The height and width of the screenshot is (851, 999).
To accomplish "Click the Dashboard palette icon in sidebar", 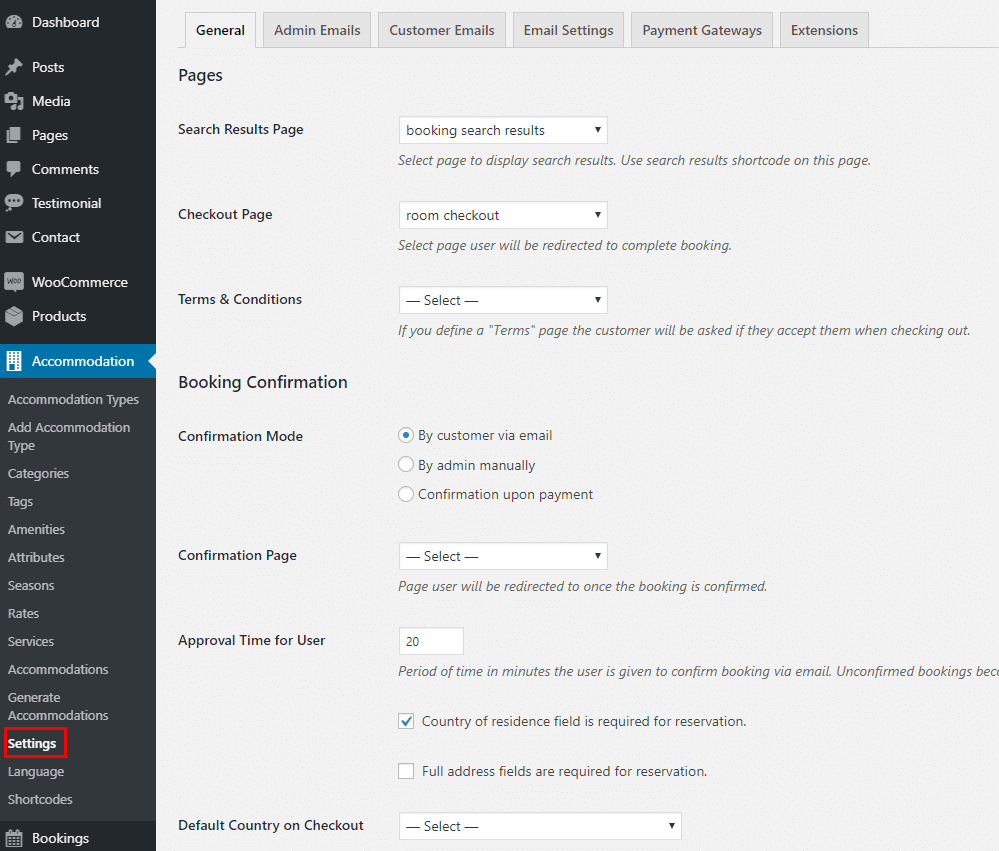I will point(14,22).
